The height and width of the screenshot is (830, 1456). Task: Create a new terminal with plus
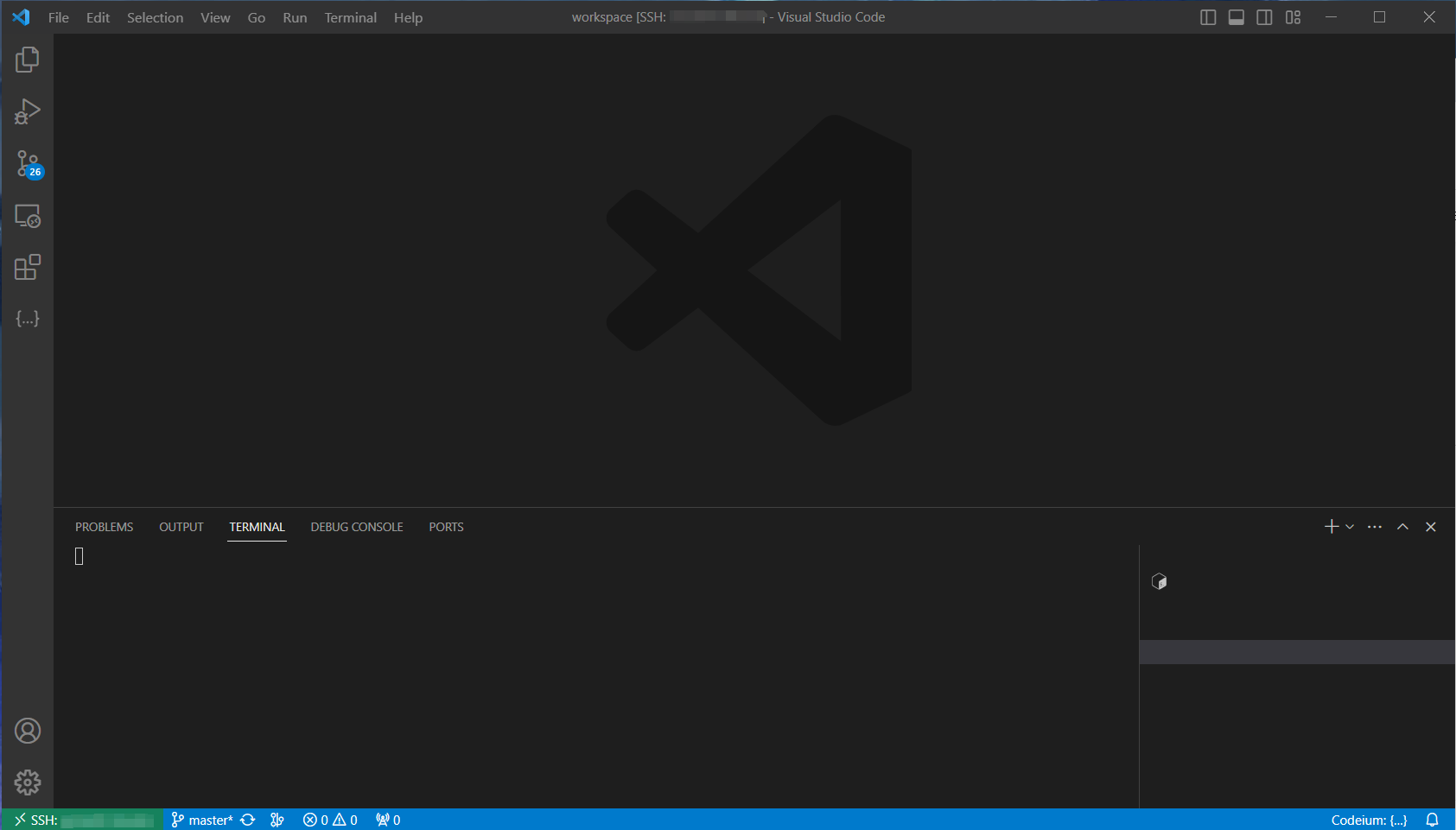tap(1332, 527)
